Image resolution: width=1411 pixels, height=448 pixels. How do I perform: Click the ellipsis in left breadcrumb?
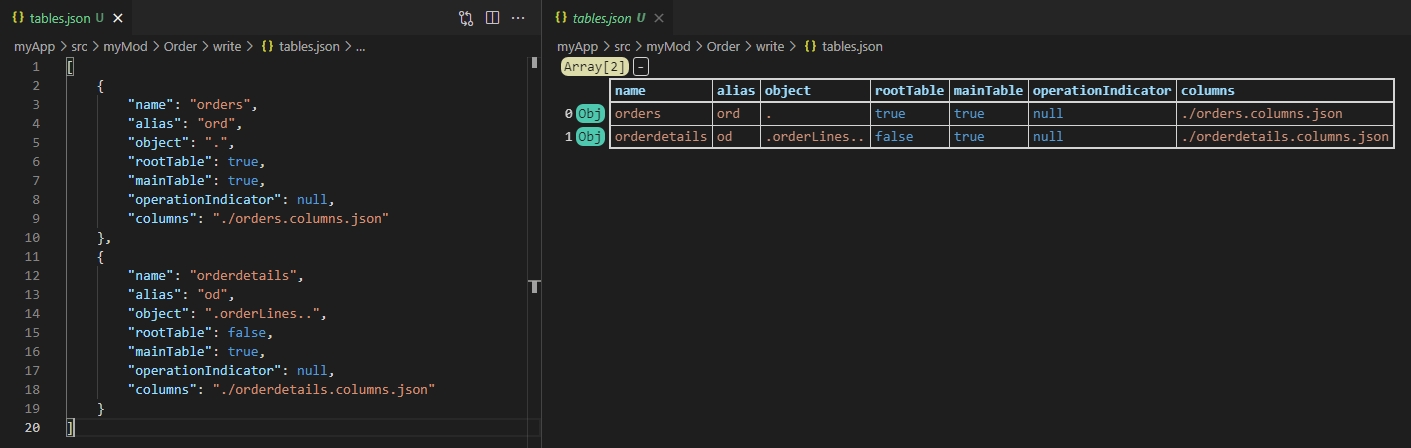pos(361,46)
